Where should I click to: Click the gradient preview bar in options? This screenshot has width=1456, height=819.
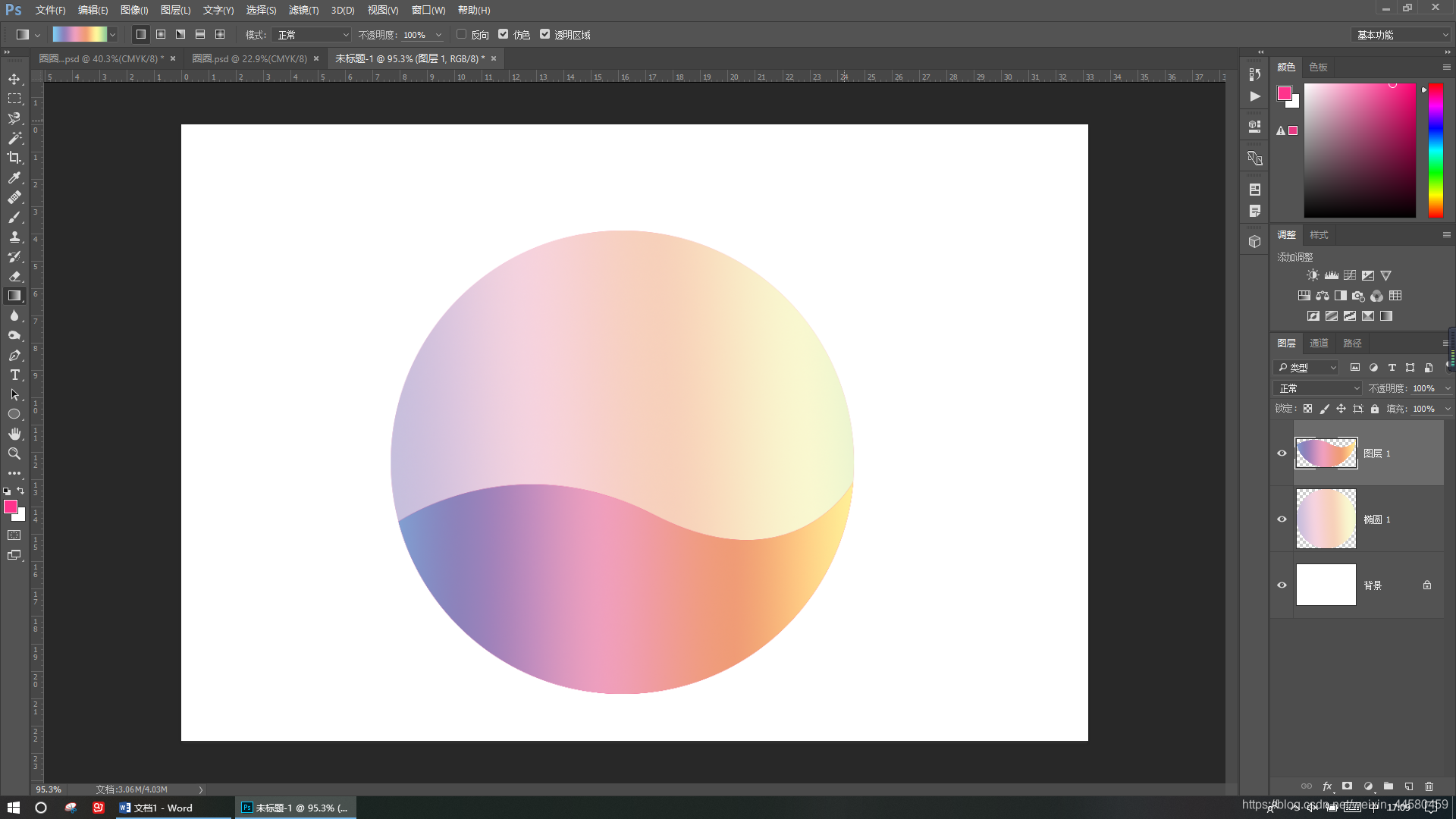80,34
